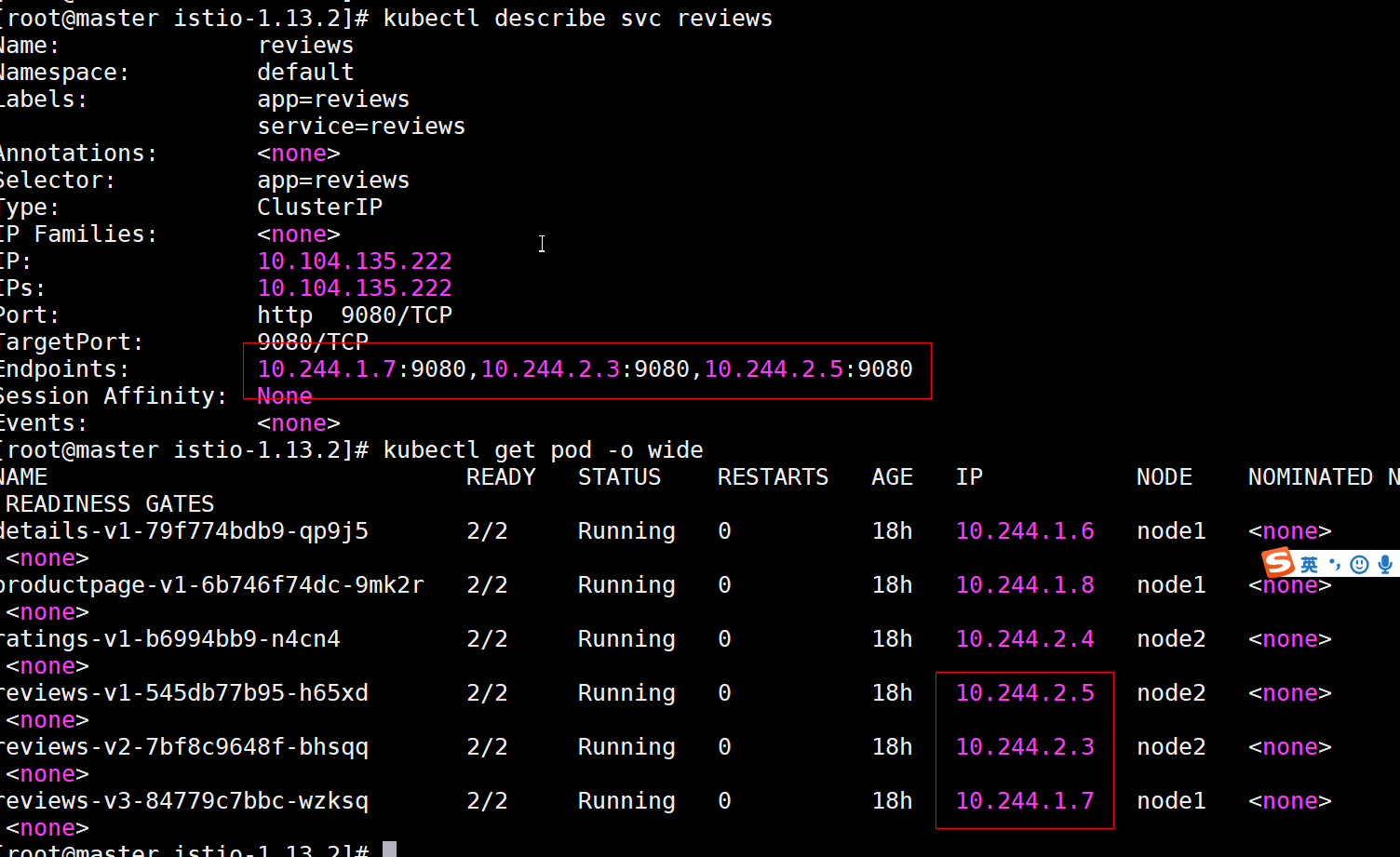This screenshot has height=857, width=1400.
Task: Click the STATUS column header
Action: click(619, 477)
